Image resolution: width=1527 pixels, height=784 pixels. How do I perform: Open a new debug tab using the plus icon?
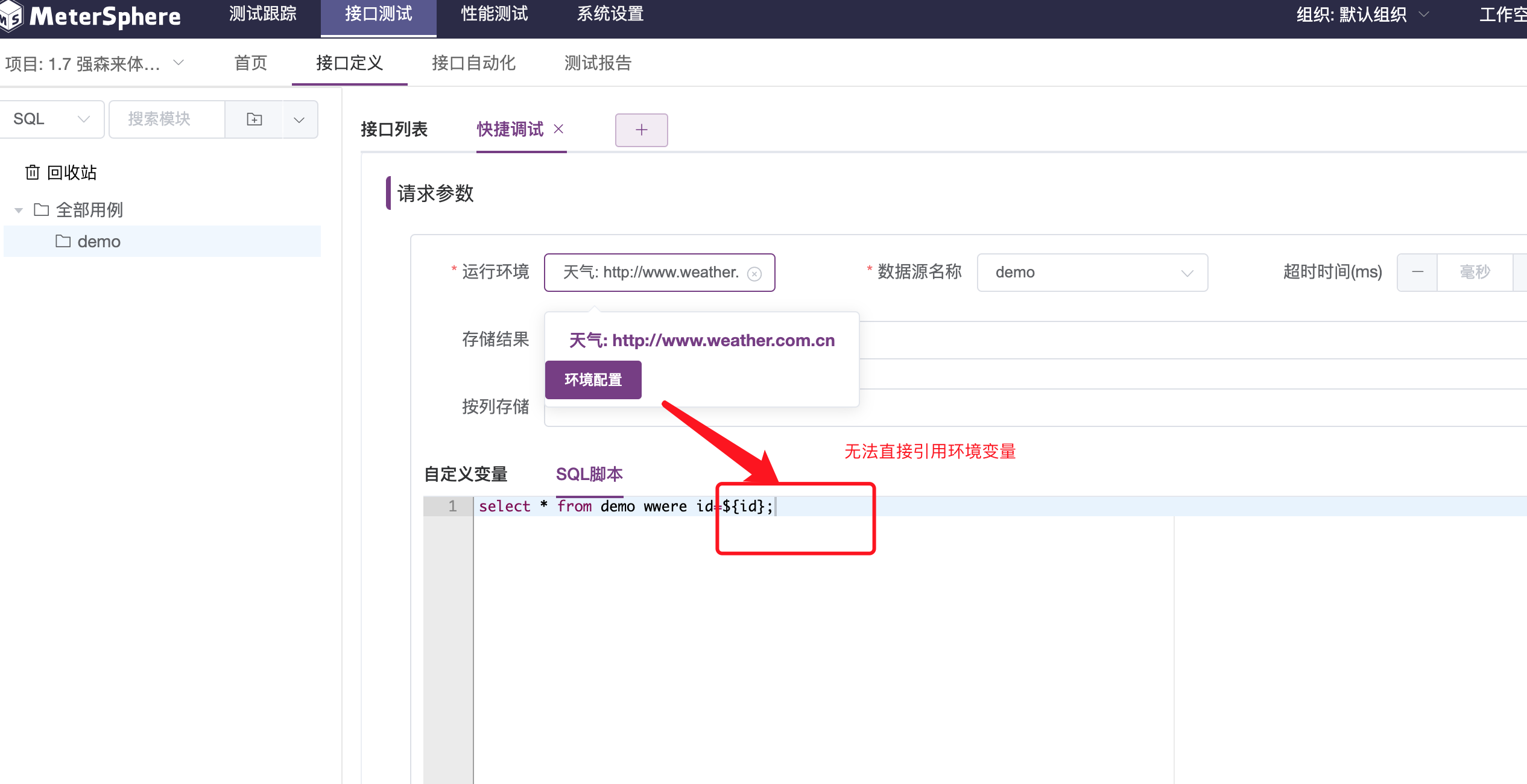(641, 130)
